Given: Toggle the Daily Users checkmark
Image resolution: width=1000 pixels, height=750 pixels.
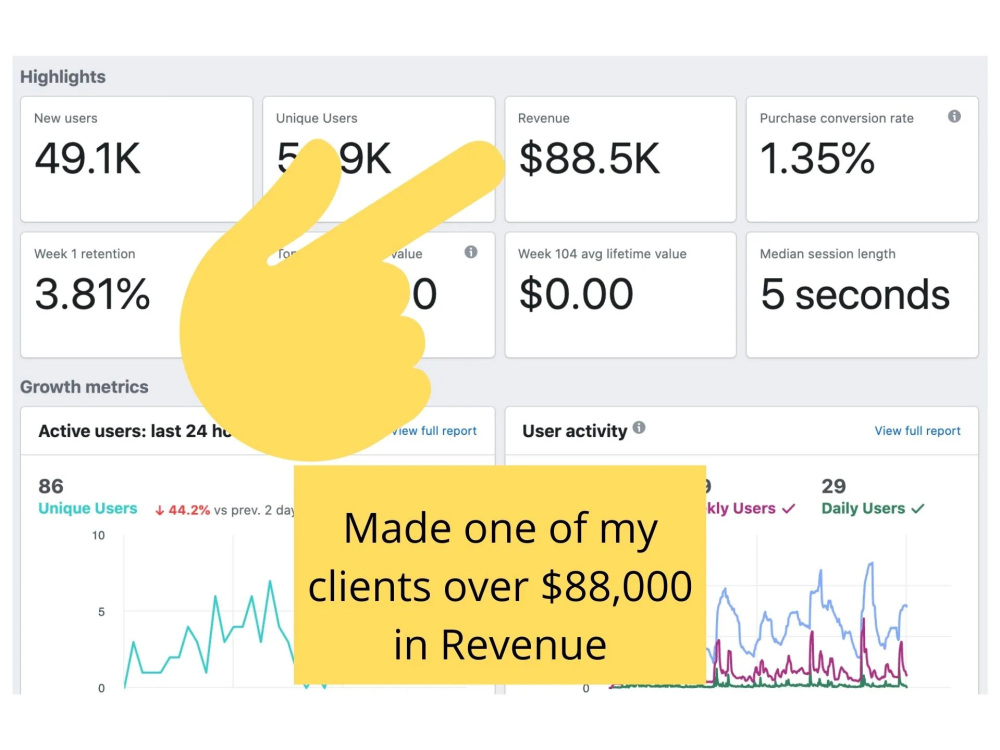Looking at the screenshot, I should point(918,509).
